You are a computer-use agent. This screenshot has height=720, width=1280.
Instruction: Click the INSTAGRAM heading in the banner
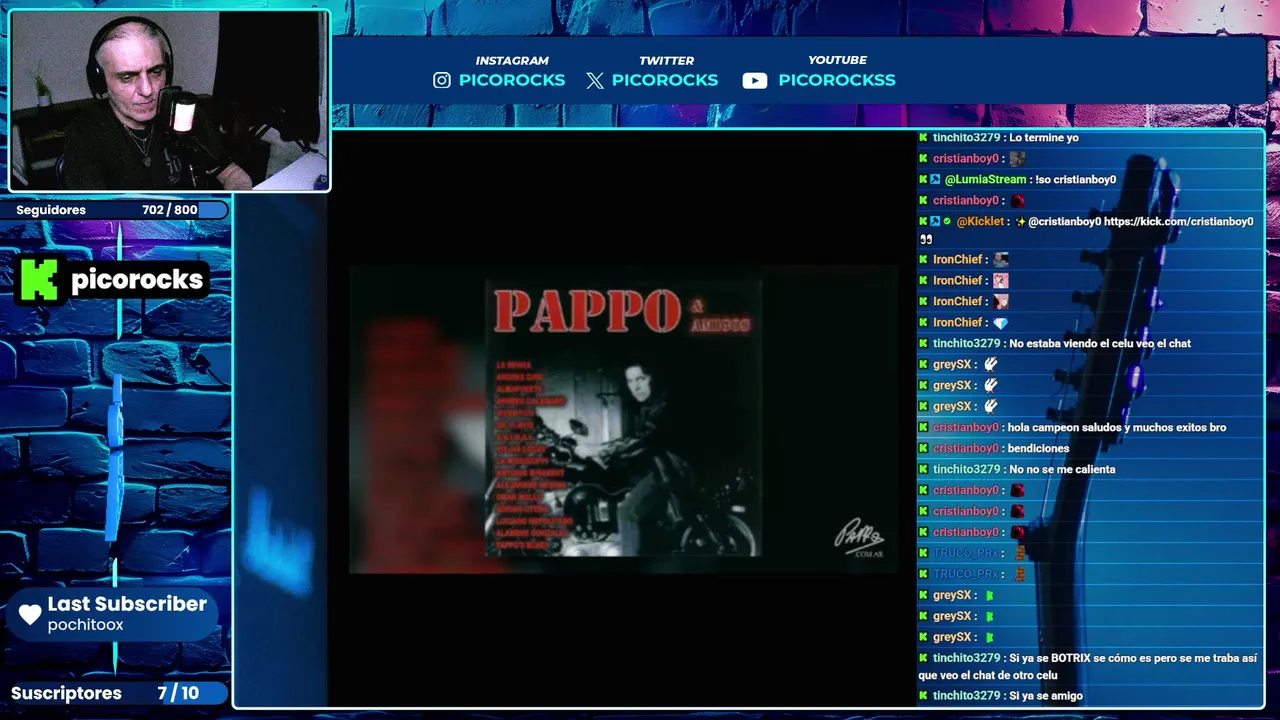click(512, 60)
